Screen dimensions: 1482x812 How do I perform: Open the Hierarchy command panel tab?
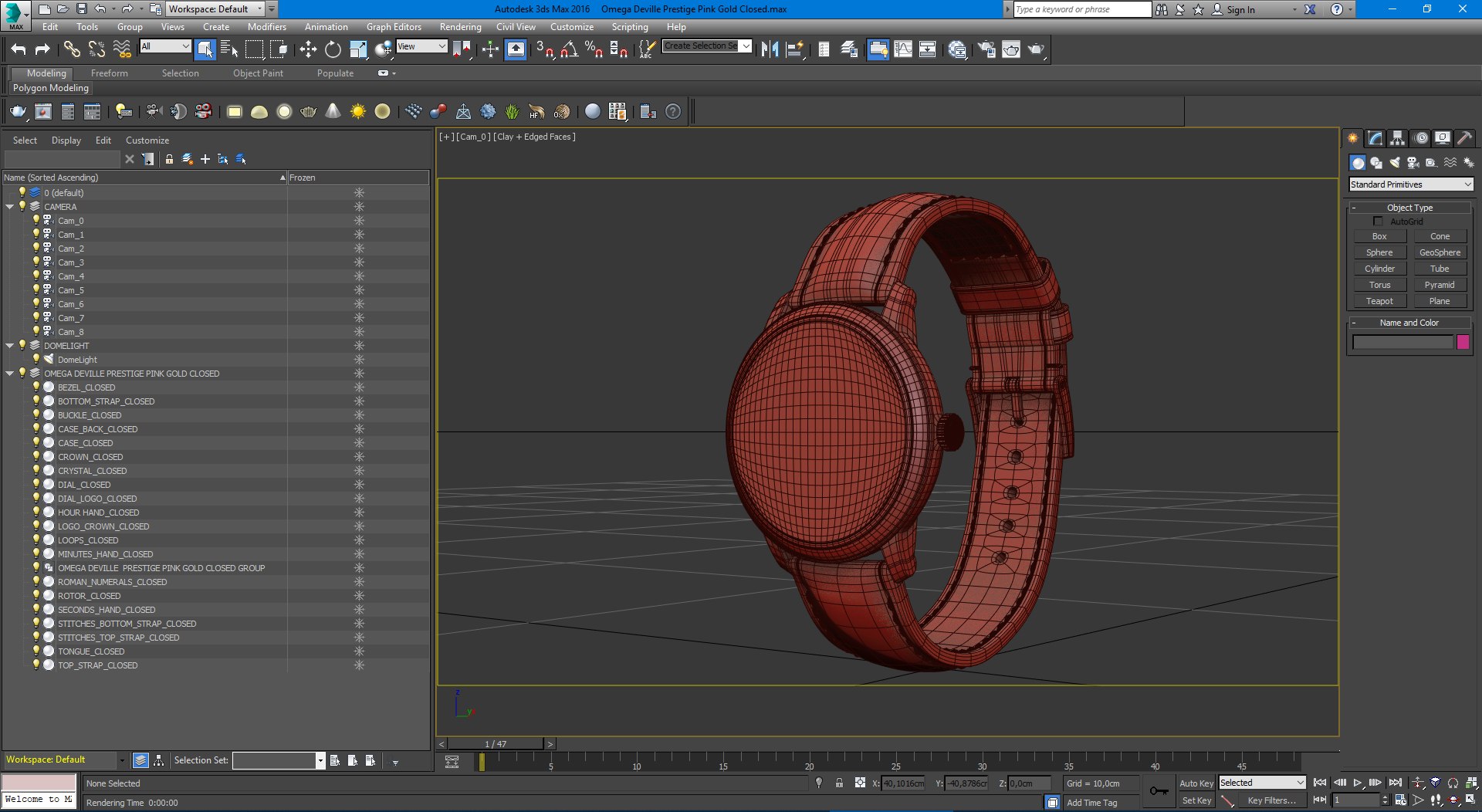click(x=1397, y=138)
